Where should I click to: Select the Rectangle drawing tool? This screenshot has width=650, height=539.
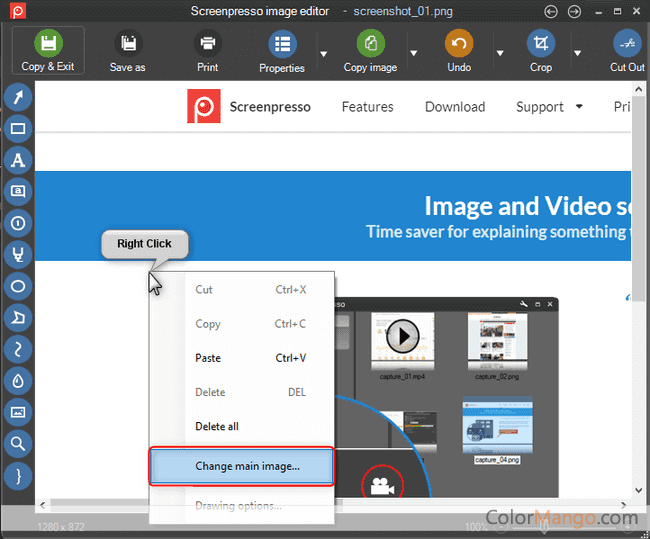coord(18,129)
